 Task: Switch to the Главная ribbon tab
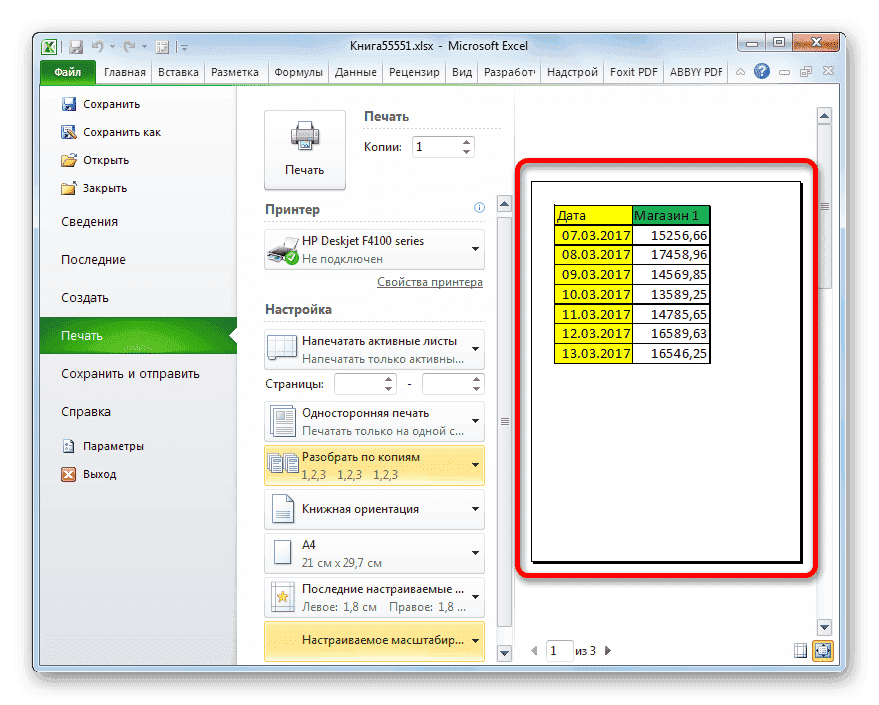(x=124, y=71)
